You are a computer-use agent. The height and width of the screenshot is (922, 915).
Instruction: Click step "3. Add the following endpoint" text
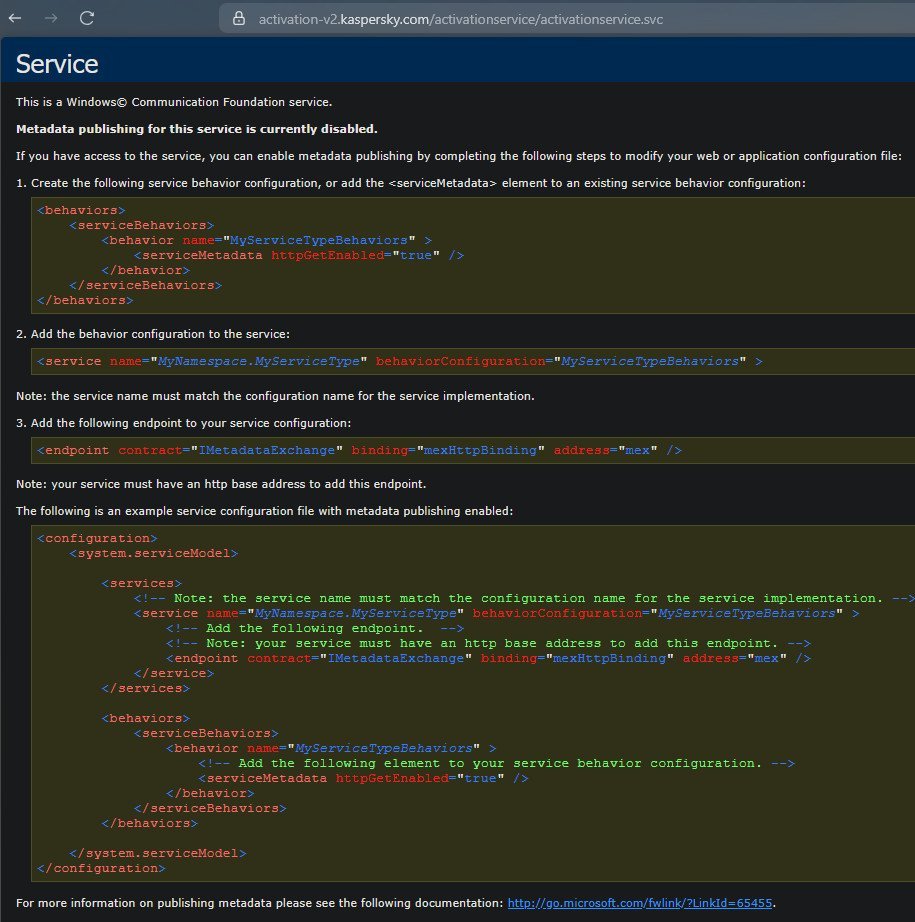tap(183, 423)
